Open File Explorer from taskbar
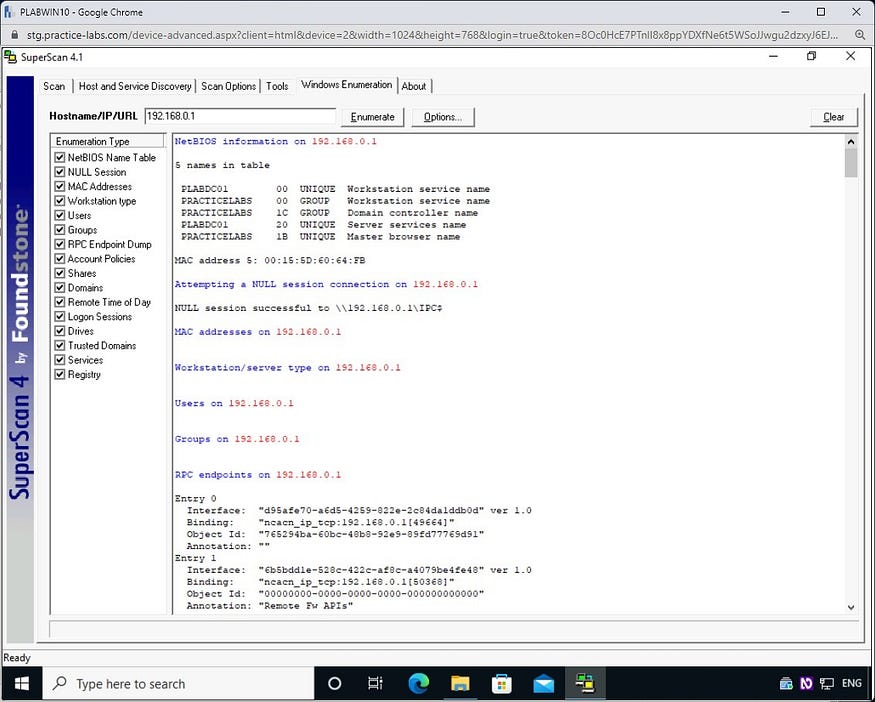The image size is (875, 702). click(460, 683)
